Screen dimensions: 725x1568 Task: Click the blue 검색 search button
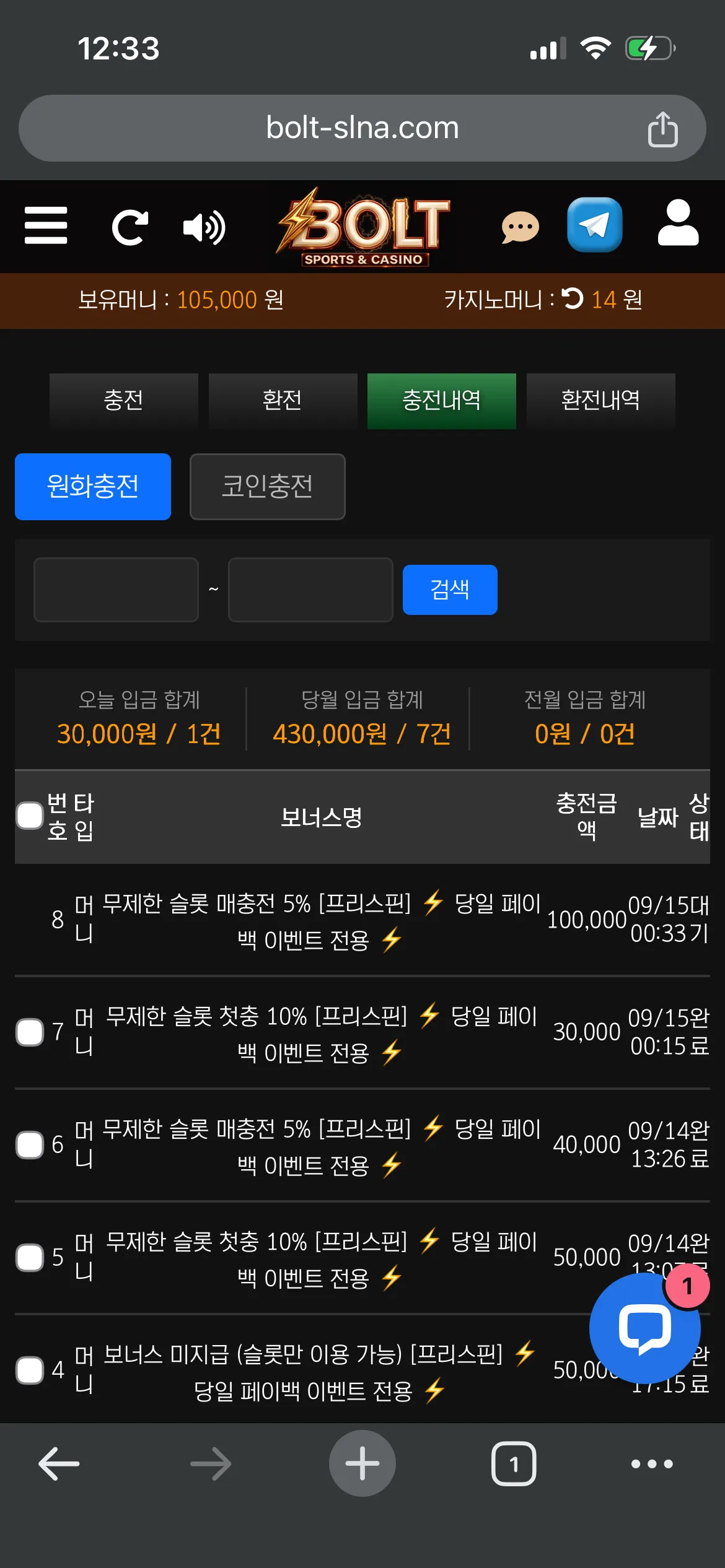point(450,590)
